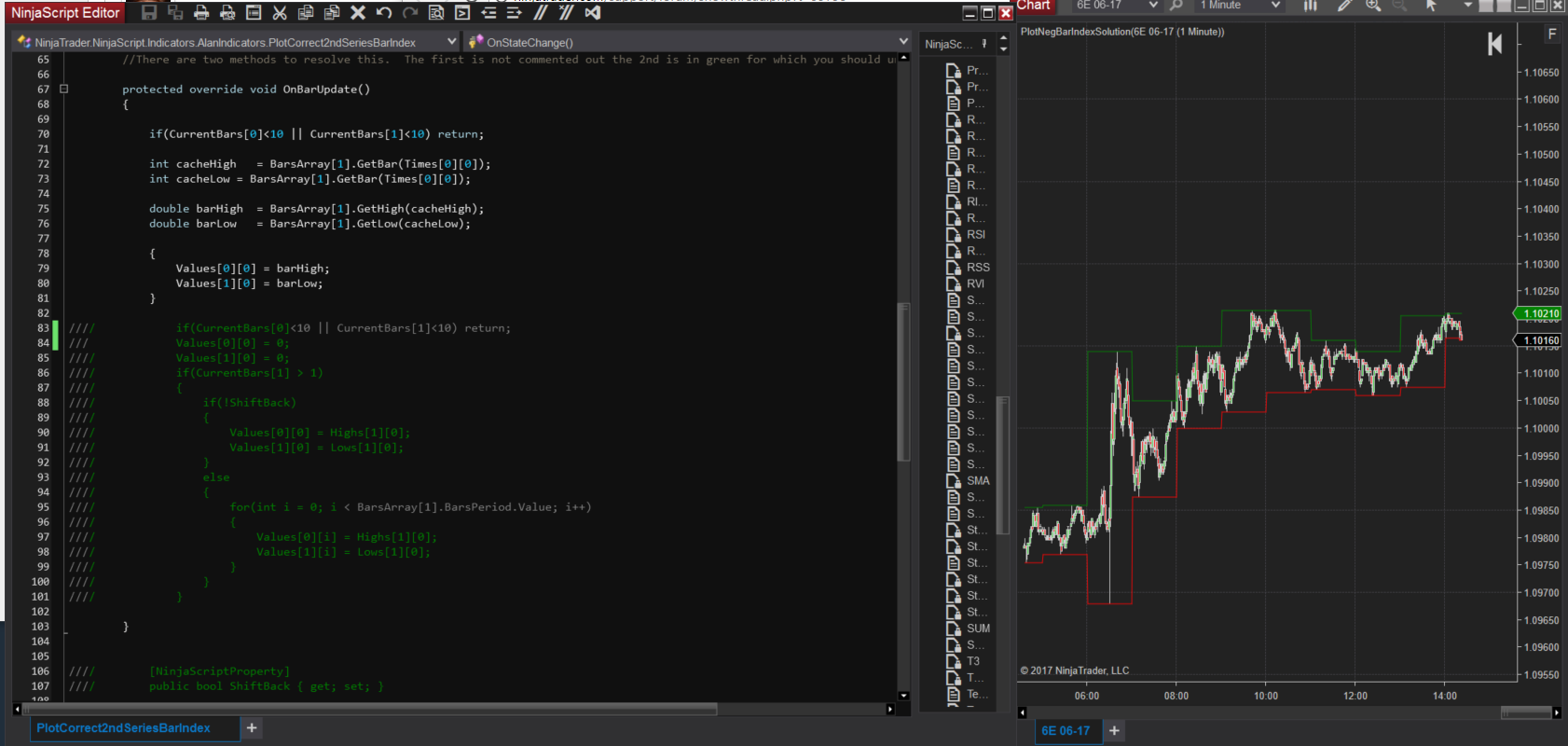Select the PlotCorrect2ndSeriesBarIndex editor tab
This screenshot has width=1568, height=746.
click(135, 728)
